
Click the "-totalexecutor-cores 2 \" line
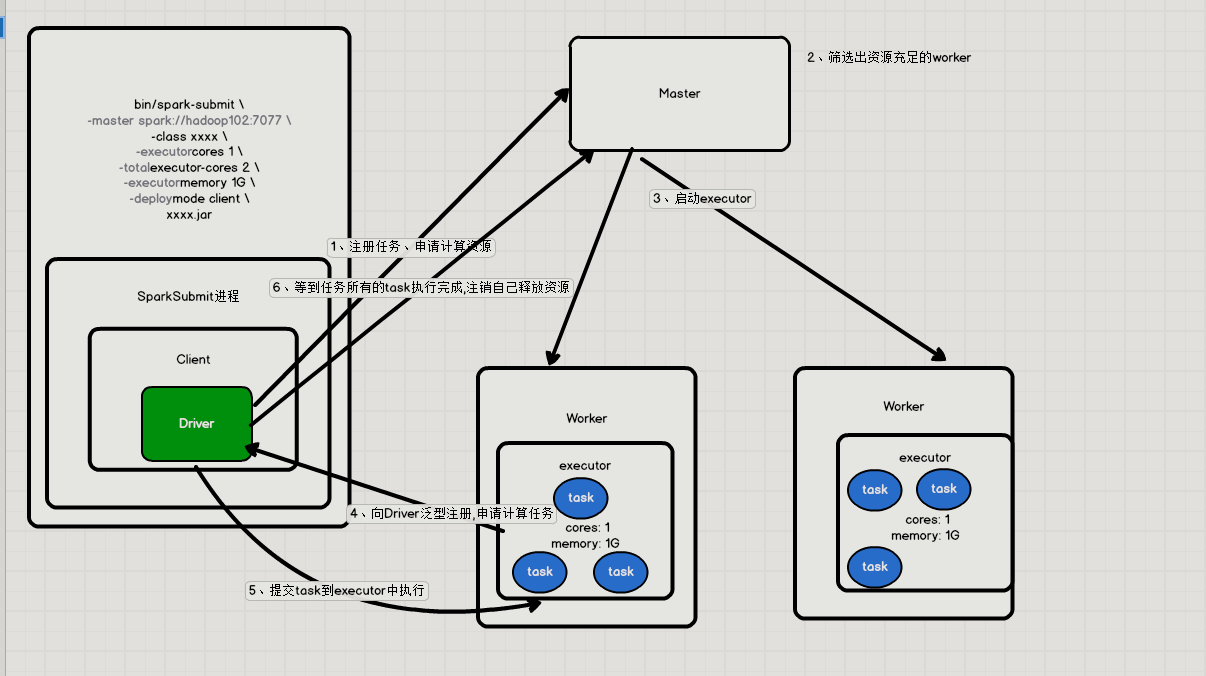tap(189, 167)
